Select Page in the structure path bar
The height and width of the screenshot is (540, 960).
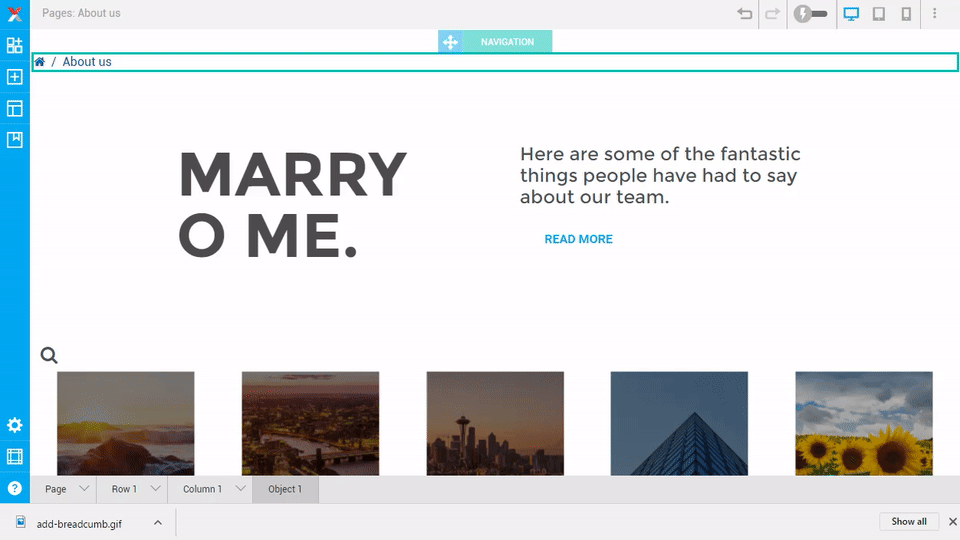click(56, 489)
